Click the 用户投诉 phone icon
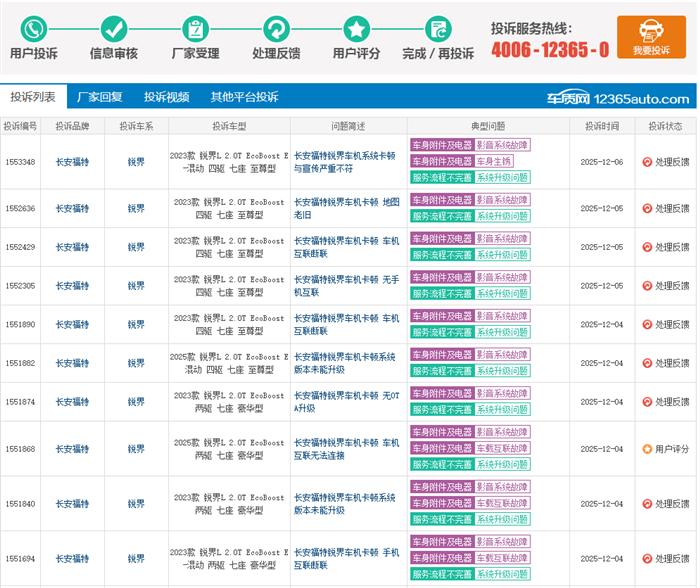 tap(33, 28)
